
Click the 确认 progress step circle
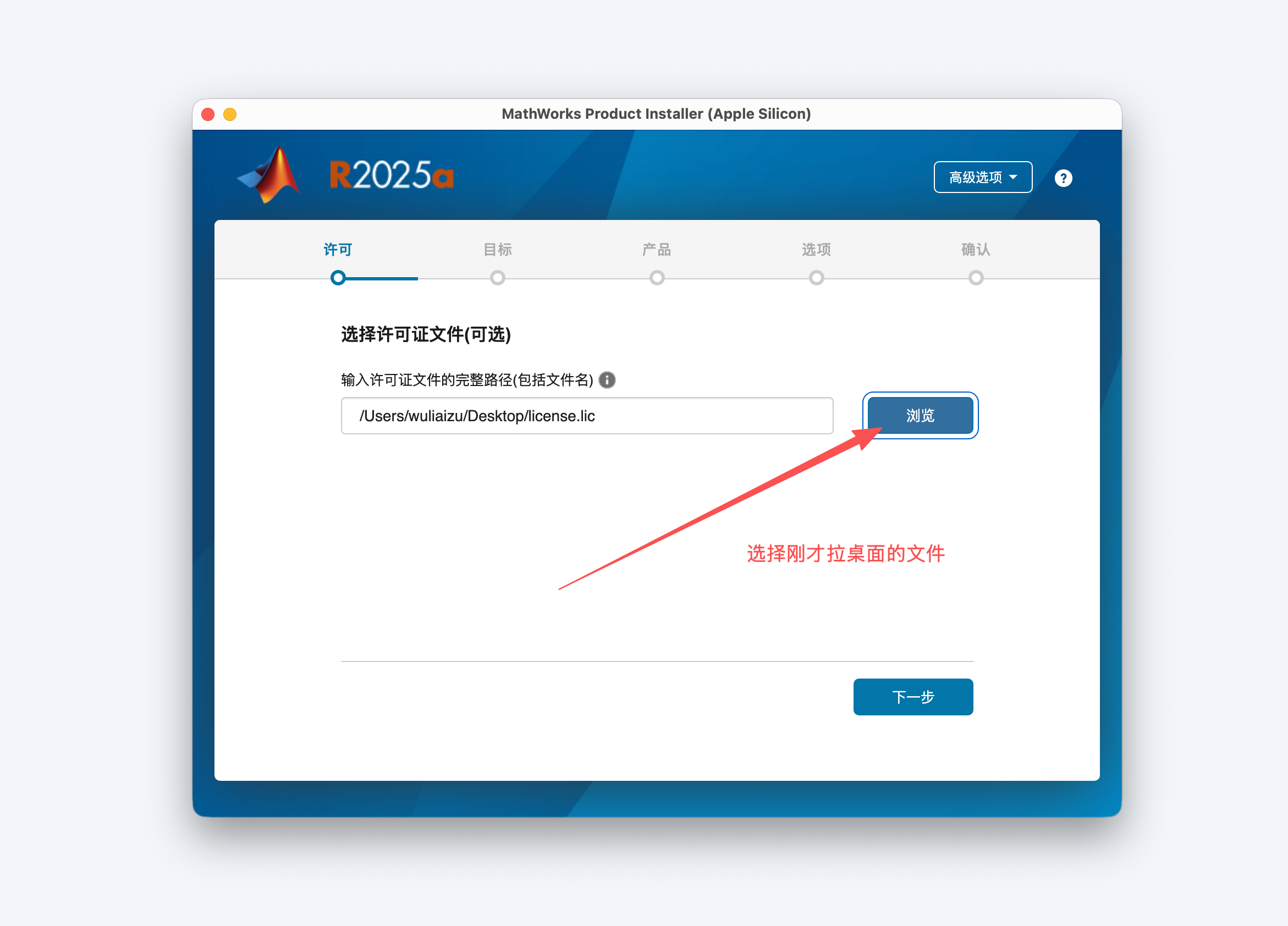click(x=976, y=278)
